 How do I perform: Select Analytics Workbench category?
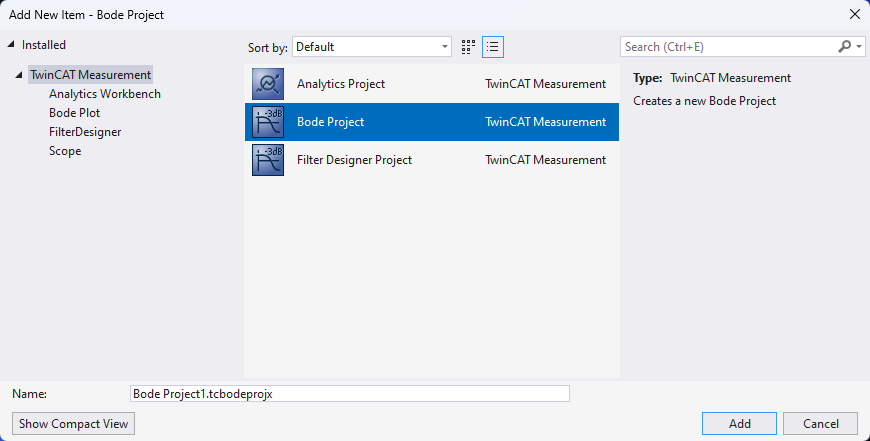(105, 94)
